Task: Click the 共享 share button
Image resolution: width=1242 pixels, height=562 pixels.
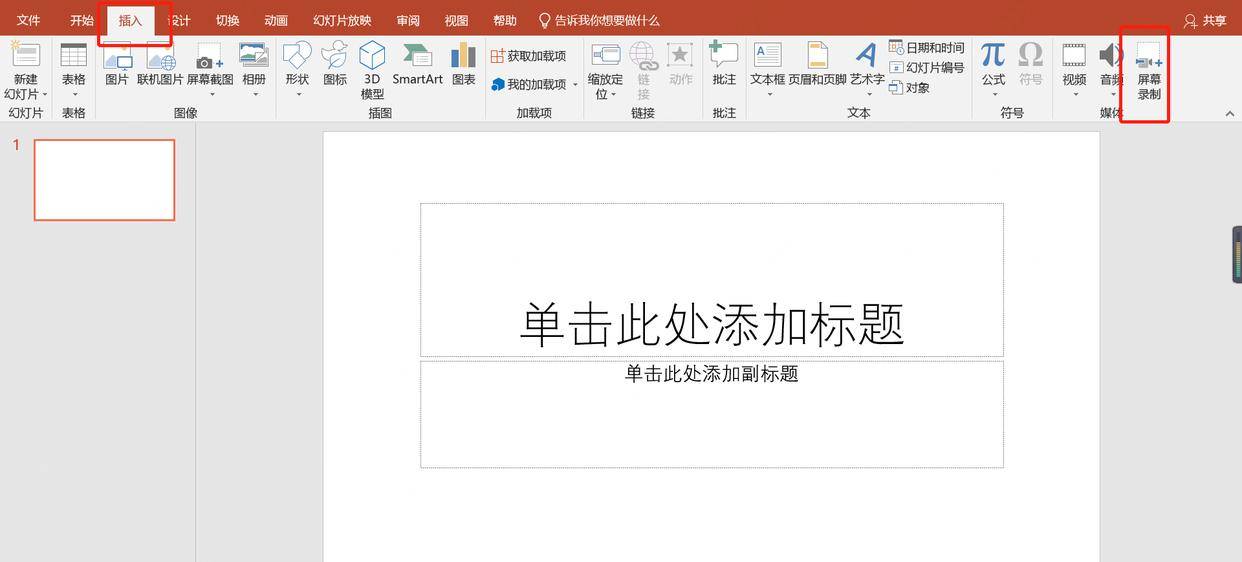Action: (x=1205, y=20)
